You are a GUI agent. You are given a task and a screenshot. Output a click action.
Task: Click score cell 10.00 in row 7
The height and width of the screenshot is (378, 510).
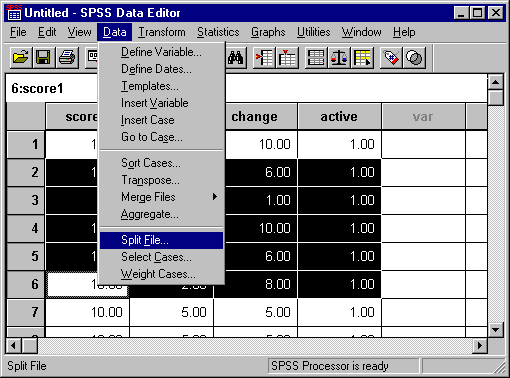coord(87,312)
